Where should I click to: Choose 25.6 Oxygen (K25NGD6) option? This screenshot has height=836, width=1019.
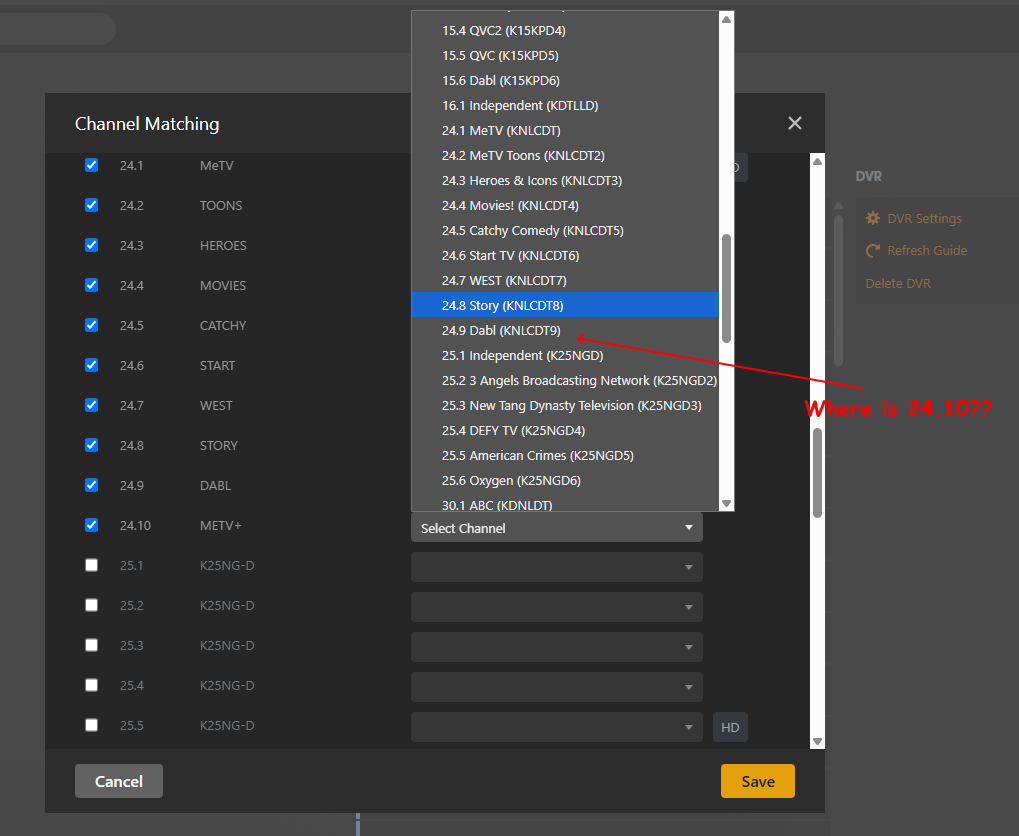tap(565, 481)
